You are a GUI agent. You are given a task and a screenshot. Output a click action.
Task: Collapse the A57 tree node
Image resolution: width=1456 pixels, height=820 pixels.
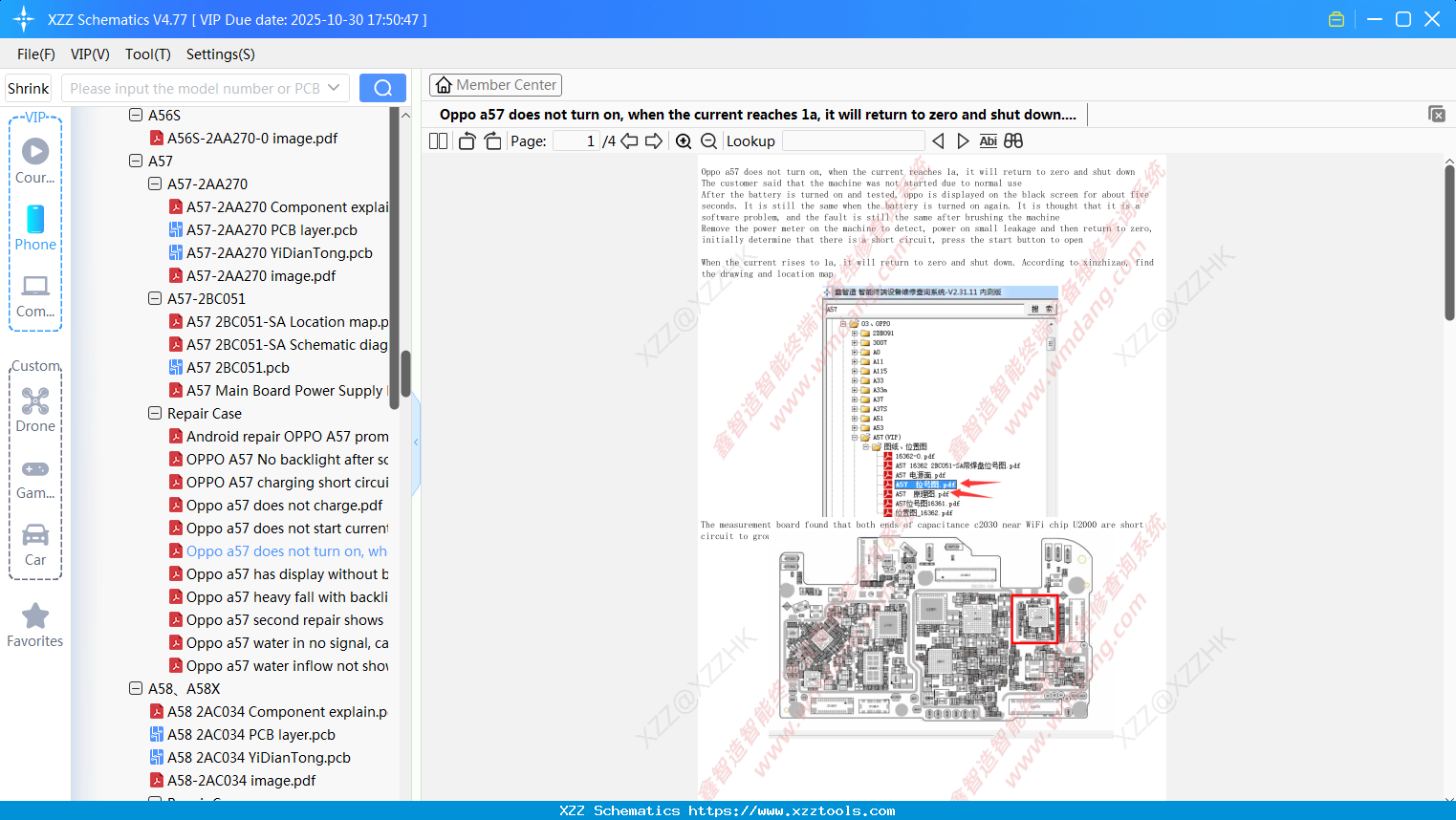coord(136,161)
